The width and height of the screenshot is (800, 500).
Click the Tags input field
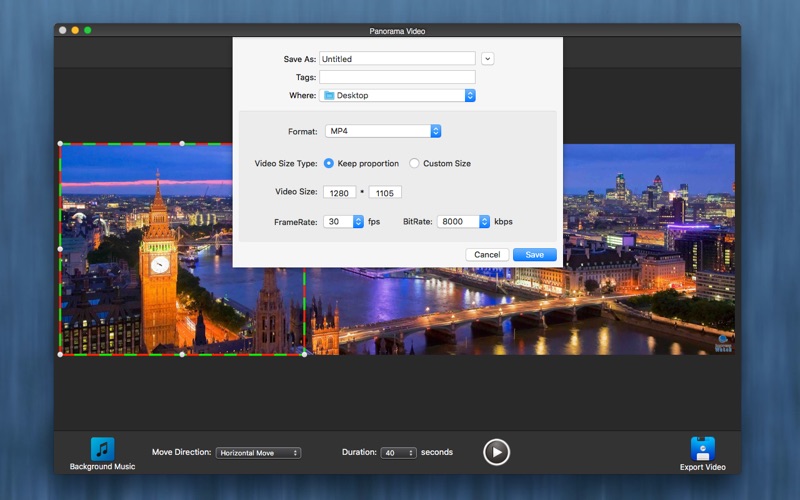click(397, 77)
